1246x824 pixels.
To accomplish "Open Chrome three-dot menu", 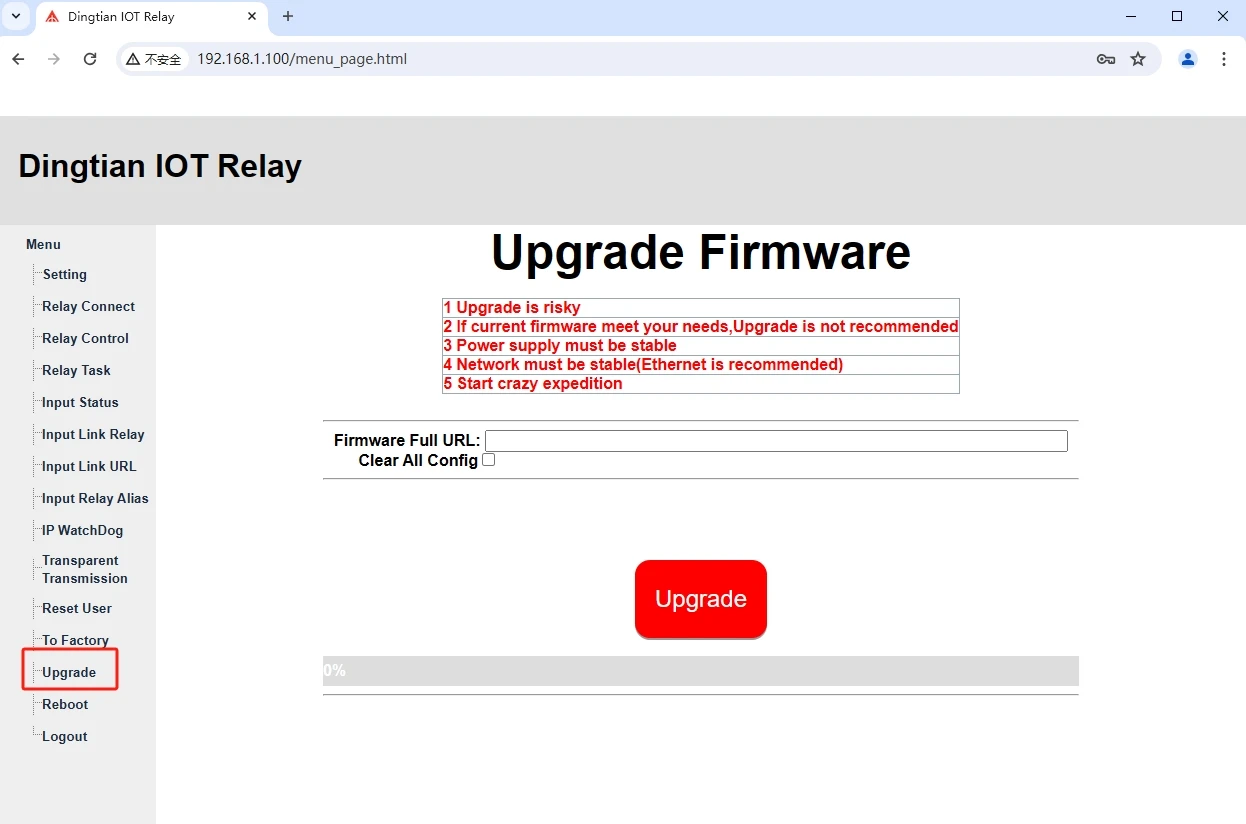I will (1224, 59).
